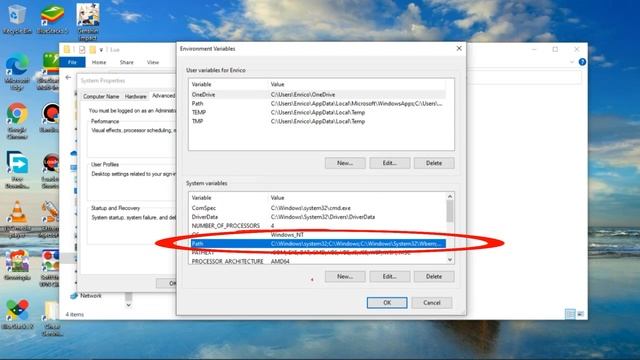640x360 pixels.
Task: Switch to Computer Name tab in System Properties
Action: point(101,96)
